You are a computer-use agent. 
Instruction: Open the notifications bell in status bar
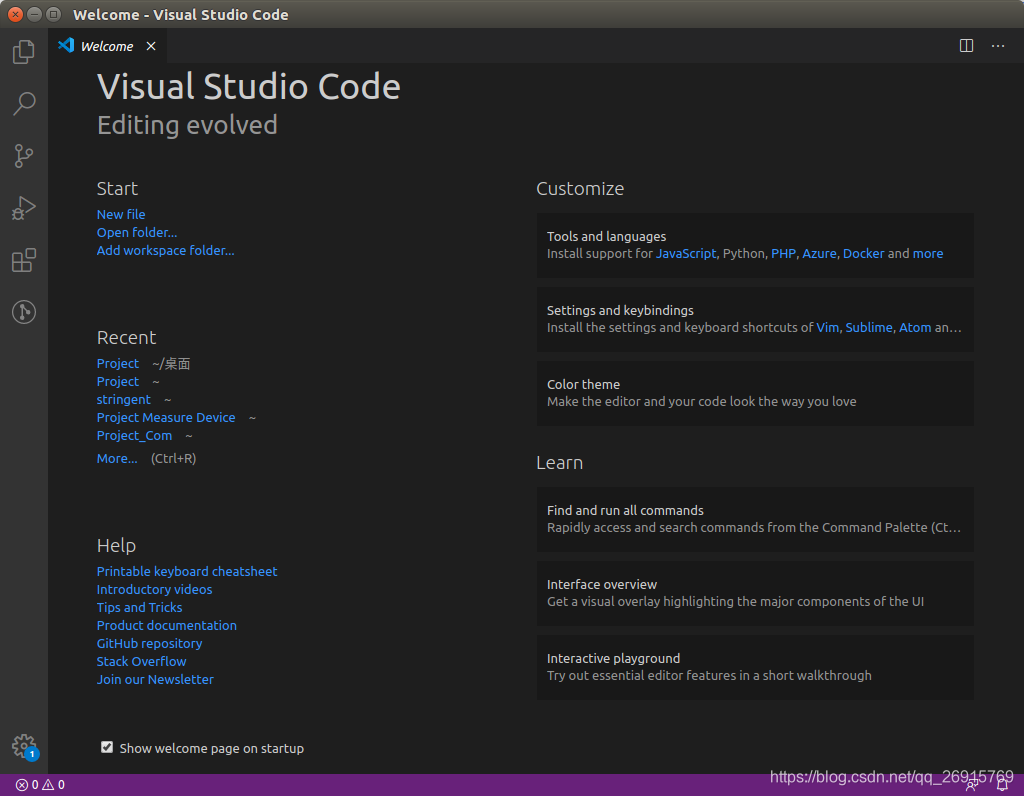1001,785
